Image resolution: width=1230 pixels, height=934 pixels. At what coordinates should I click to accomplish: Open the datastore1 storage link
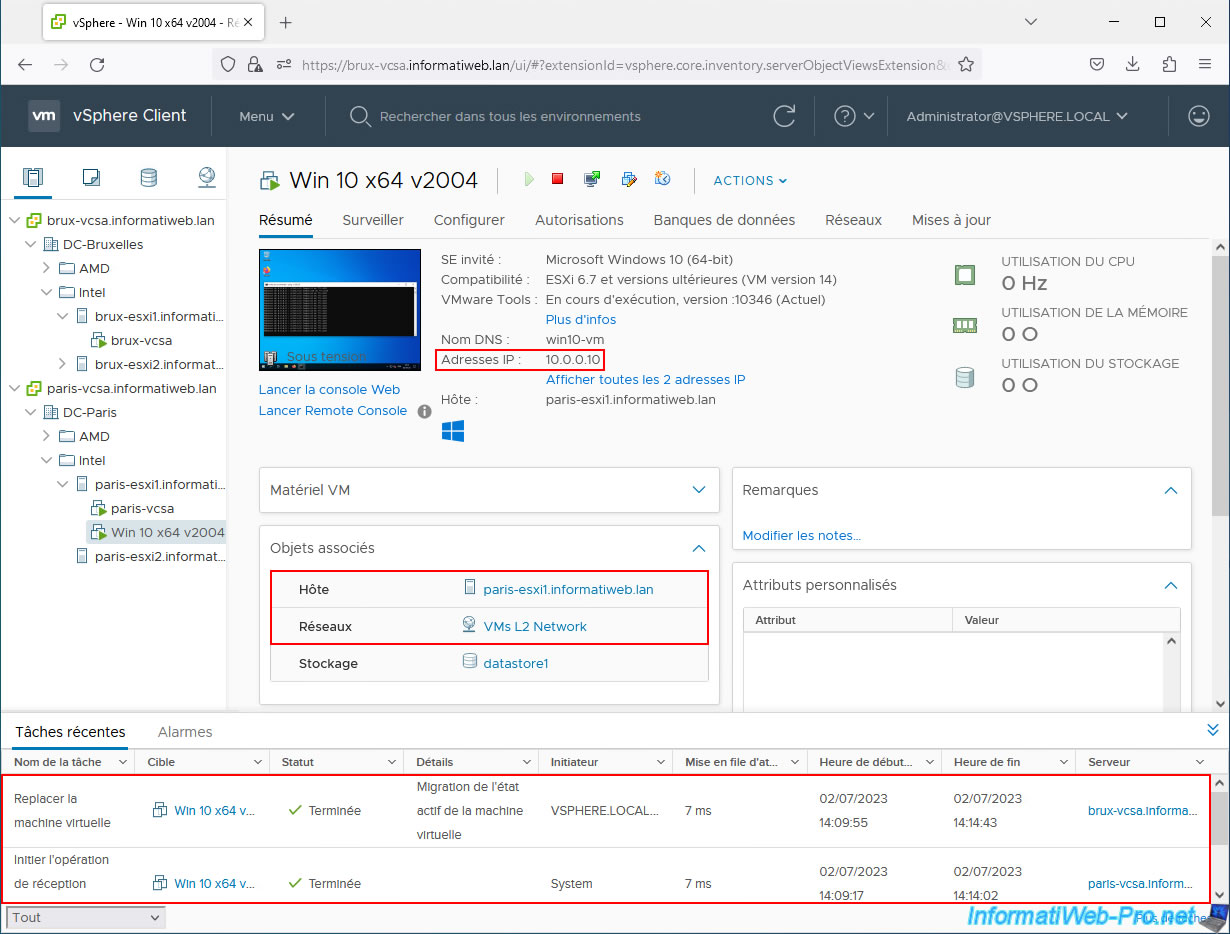coord(516,664)
